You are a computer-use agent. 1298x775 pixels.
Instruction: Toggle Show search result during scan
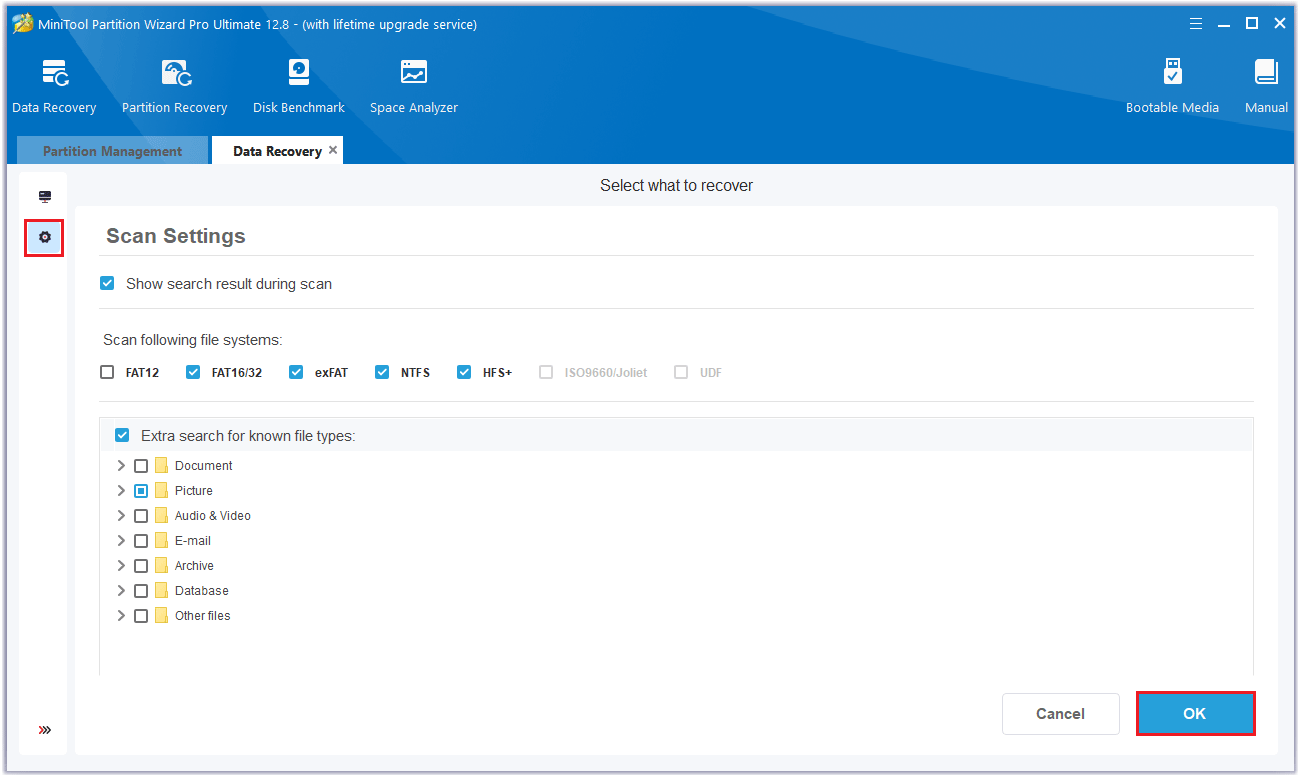[108, 284]
